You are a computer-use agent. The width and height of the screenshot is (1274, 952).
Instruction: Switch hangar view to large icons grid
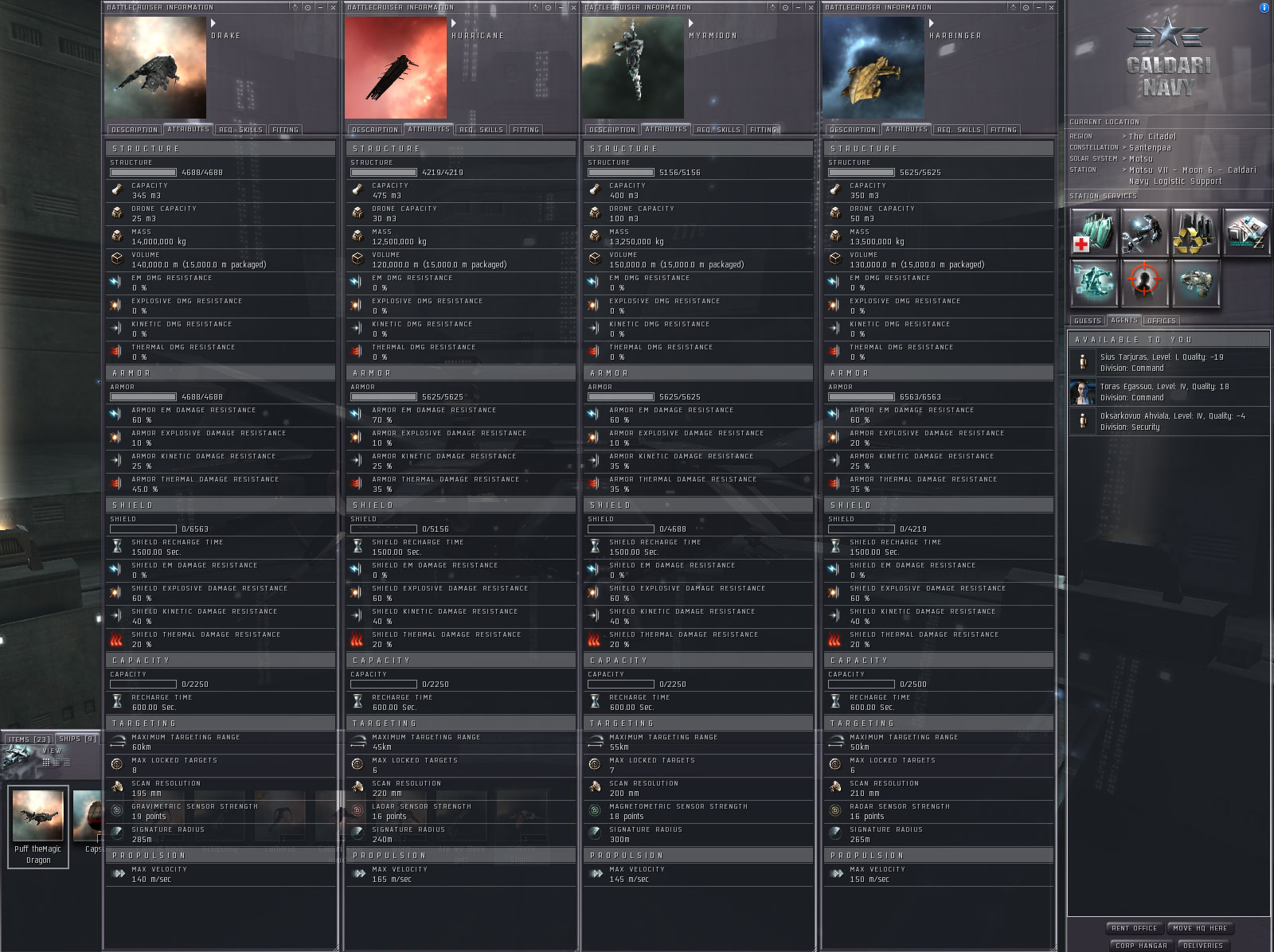46,762
